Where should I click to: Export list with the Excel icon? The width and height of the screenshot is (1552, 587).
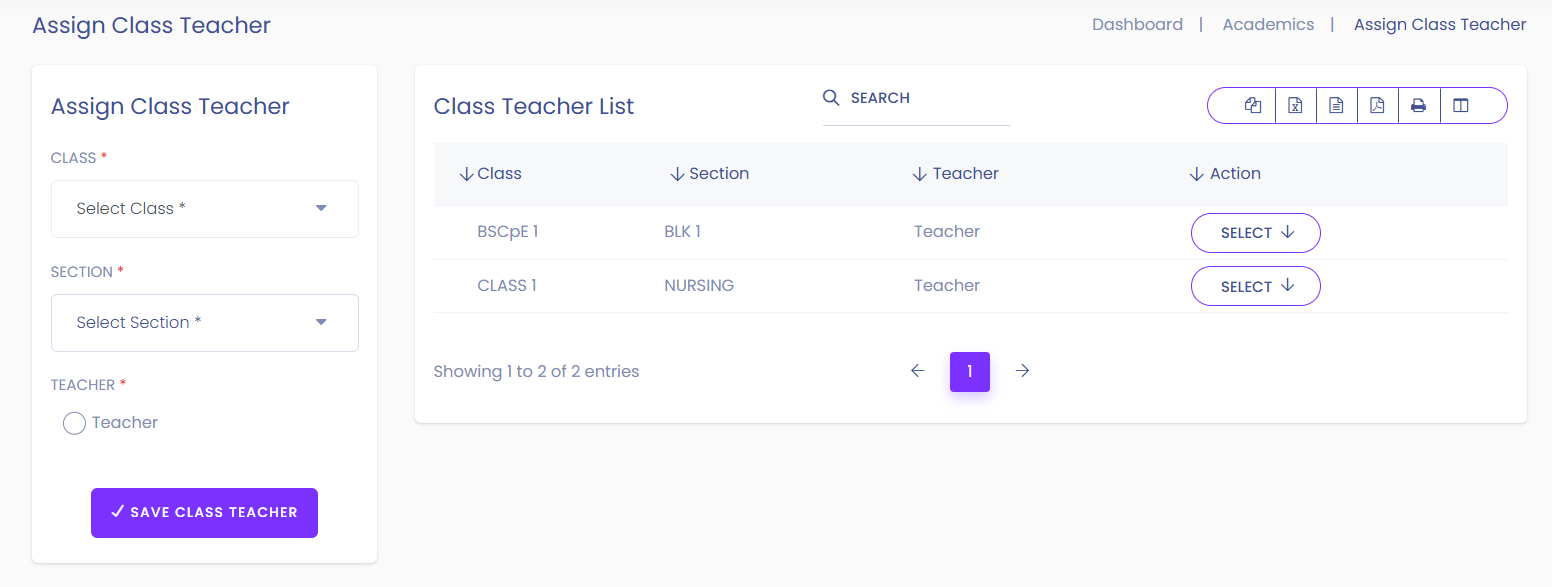(1295, 106)
